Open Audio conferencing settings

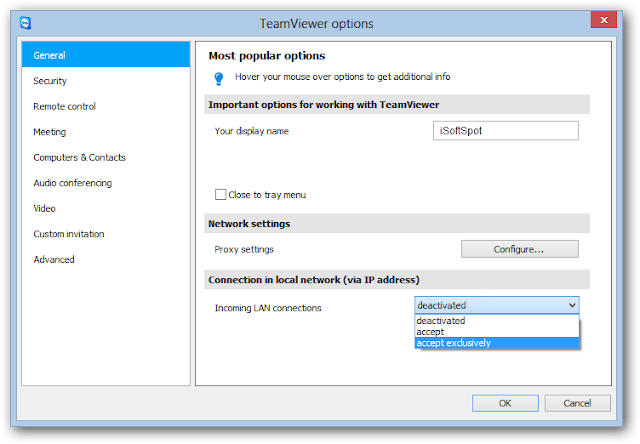click(106, 183)
